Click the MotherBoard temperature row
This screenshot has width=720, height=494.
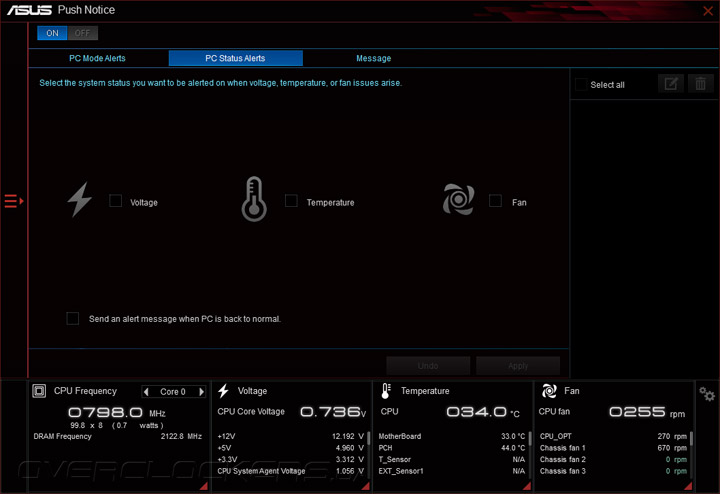pyautogui.click(x=452, y=436)
